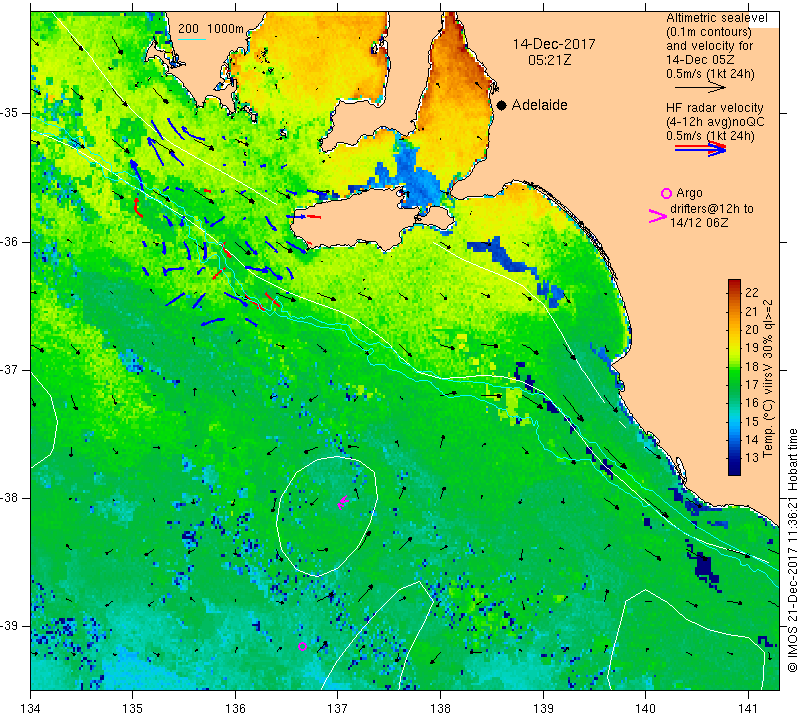The height and width of the screenshot is (720, 800).
Task: Click colorbar value 18
Action: [x=752, y=366]
